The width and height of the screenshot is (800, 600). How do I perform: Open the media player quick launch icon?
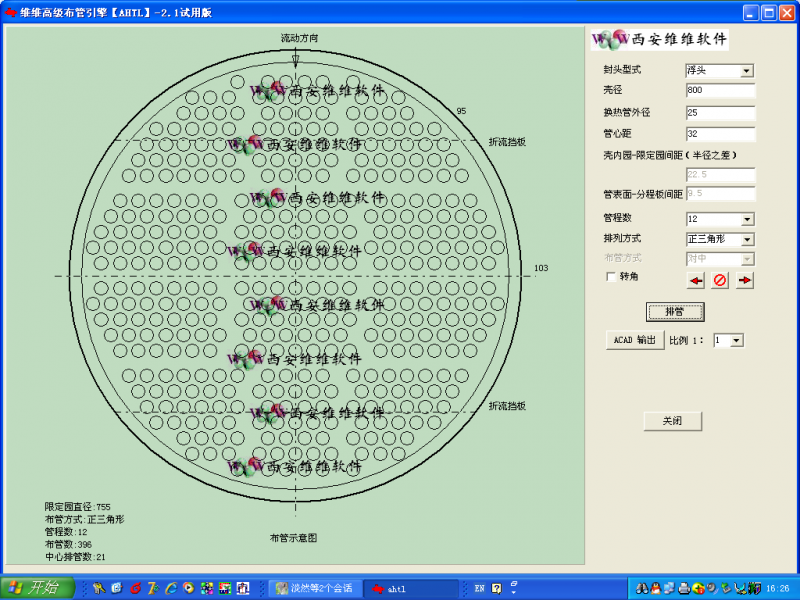189,588
